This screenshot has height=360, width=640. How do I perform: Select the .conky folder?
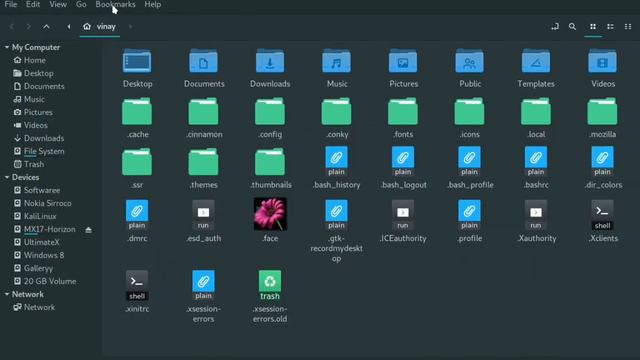[x=336, y=111]
